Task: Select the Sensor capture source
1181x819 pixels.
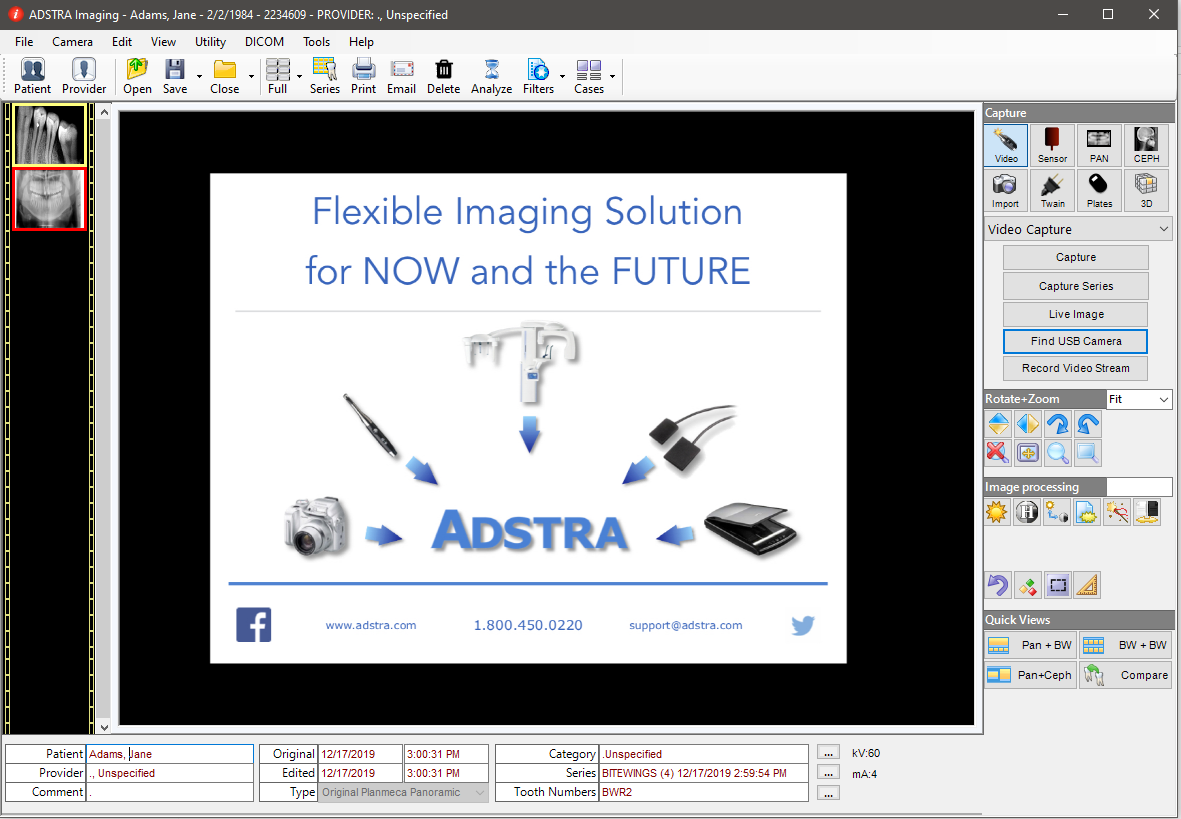Action: pyautogui.click(x=1052, y=145)
